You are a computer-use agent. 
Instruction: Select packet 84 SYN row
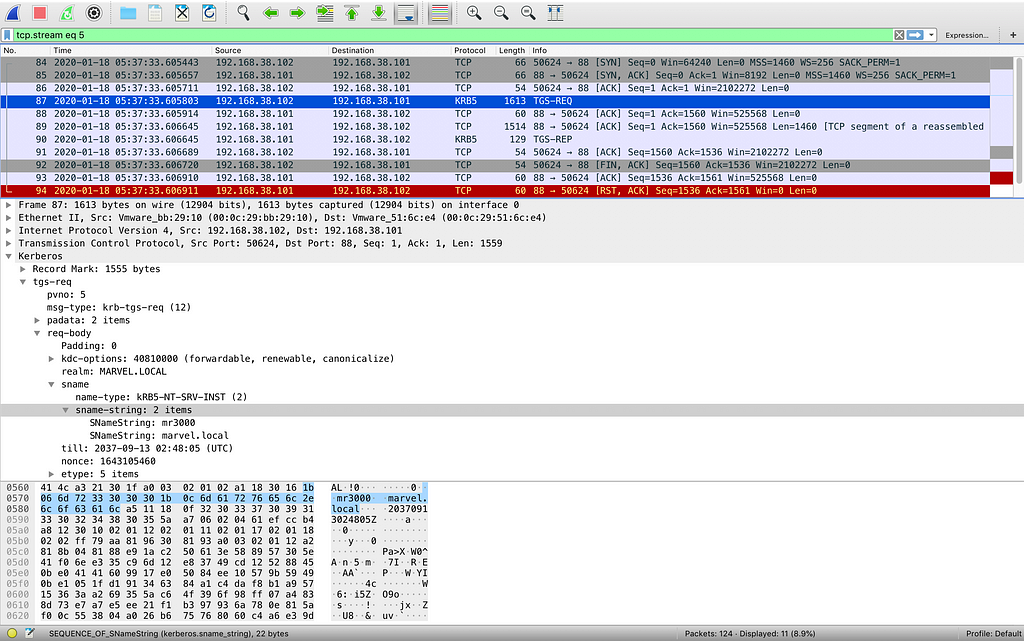tap(495, 63)
